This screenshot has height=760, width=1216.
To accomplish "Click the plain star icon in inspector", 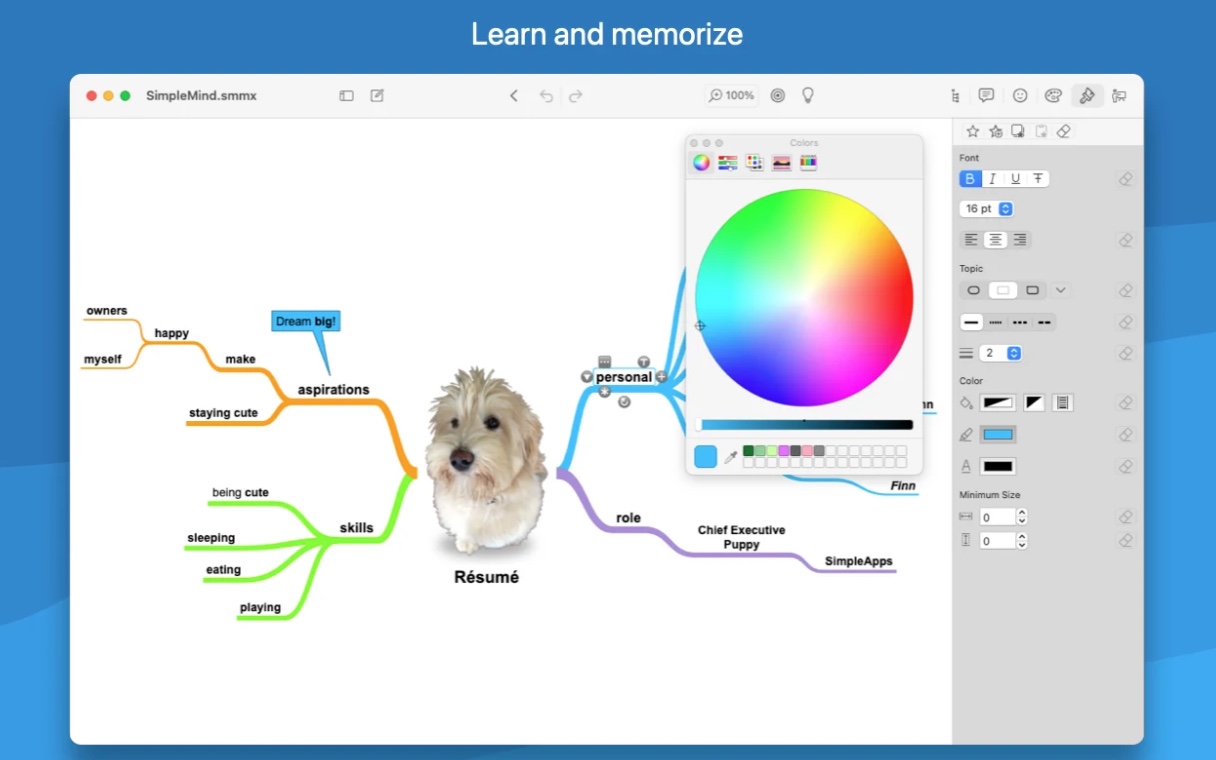I will pos(972,131).
